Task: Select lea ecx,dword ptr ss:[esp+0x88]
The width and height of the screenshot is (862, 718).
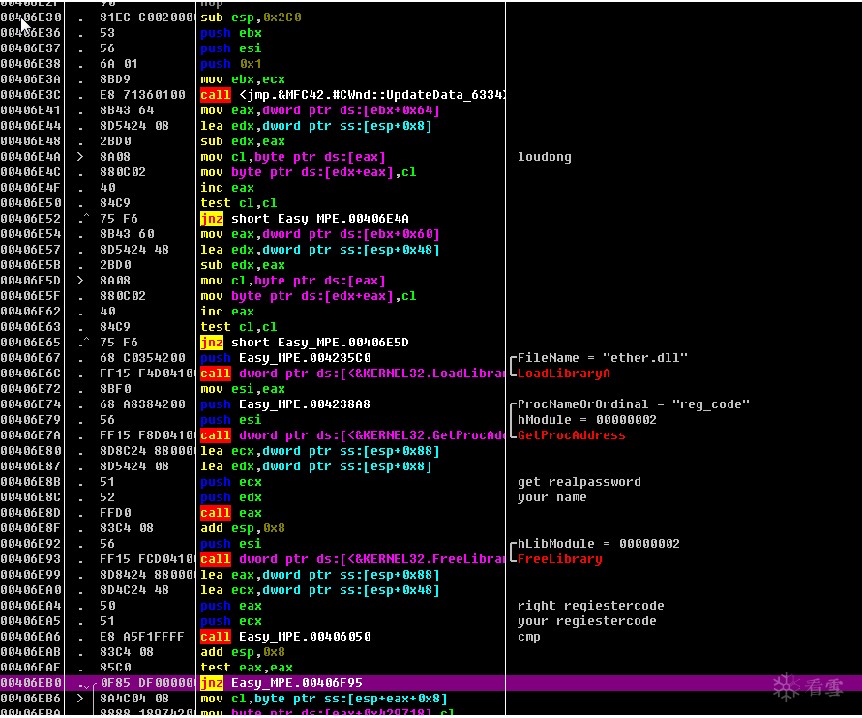Action: [x=320, y=451]
